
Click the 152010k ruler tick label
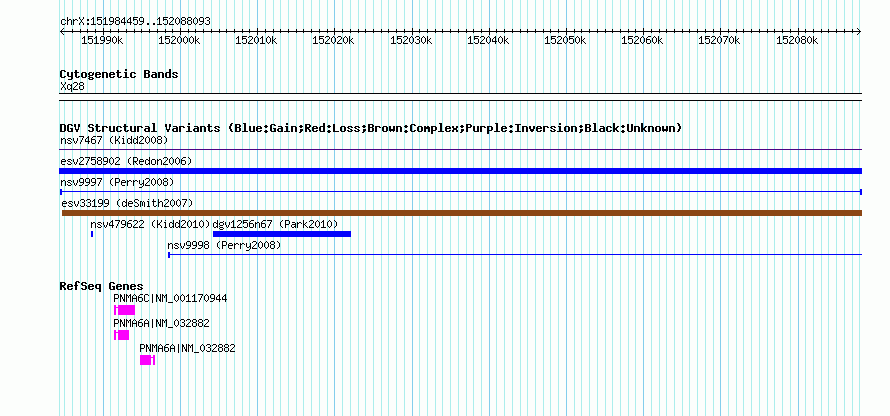pyautogui.click(x=256, y=40)
